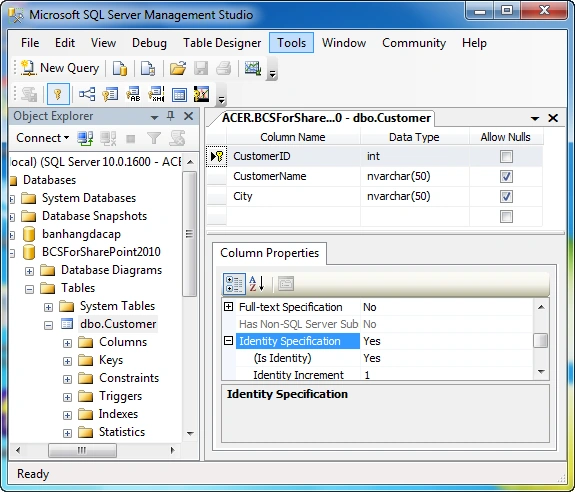Close the Object Explorer panel
575x492 pixels.
(188, 116)
